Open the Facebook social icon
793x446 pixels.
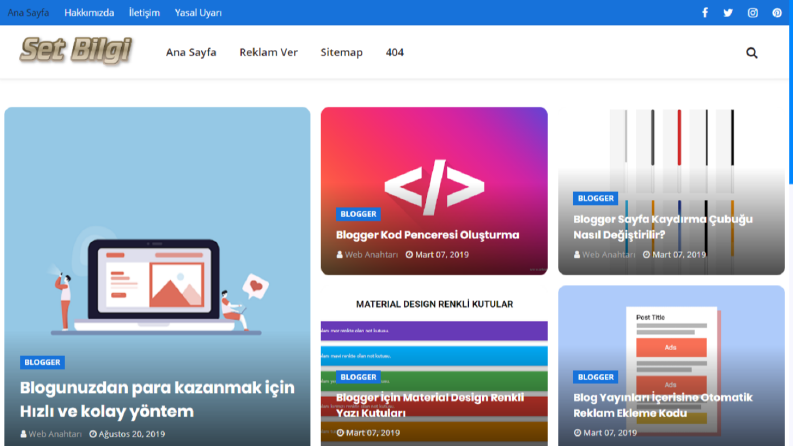(704, 13)
